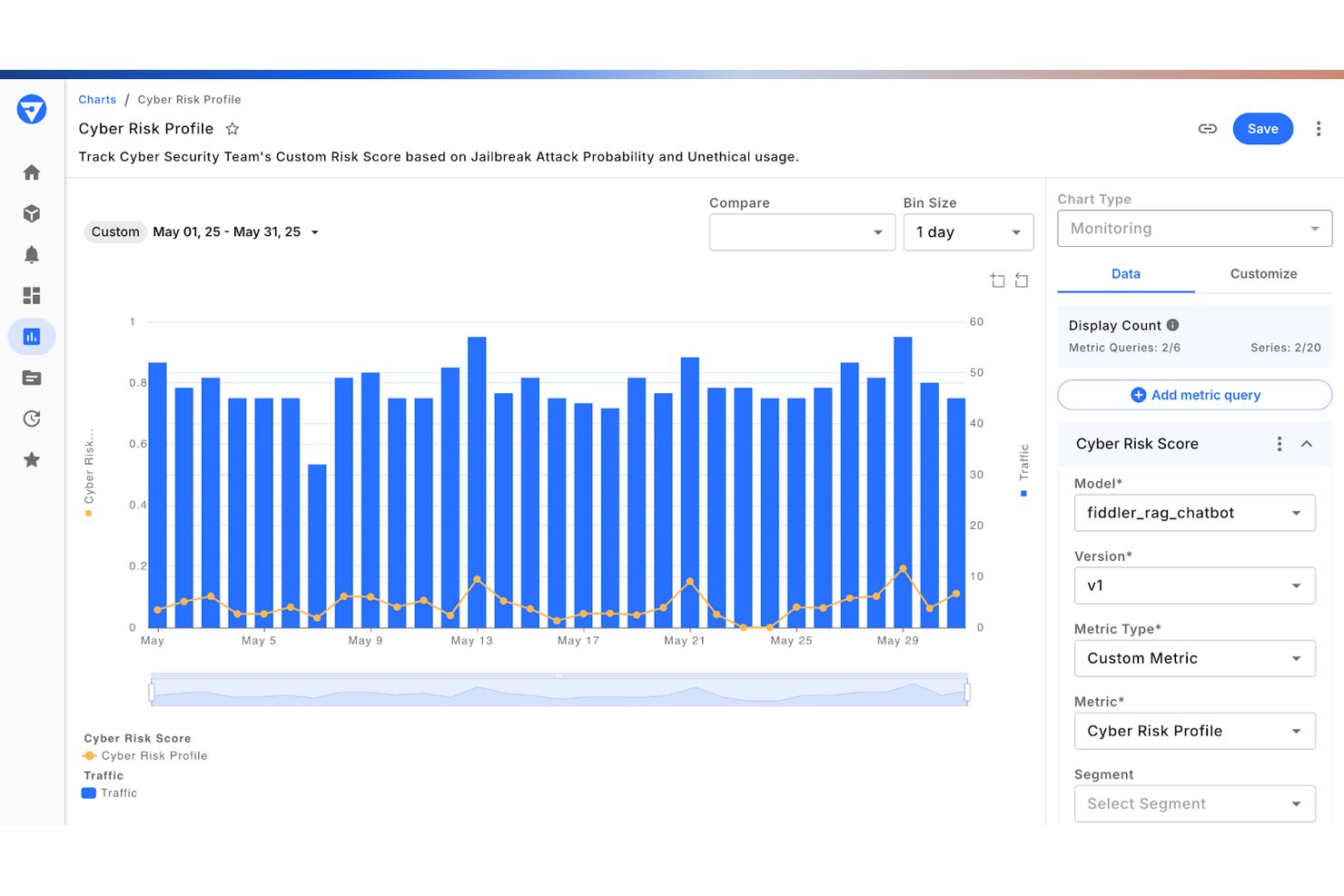Go to Charts breadcrumb link
The image size is (1344, 896).
pyautogui.click(x=97, y=100)
